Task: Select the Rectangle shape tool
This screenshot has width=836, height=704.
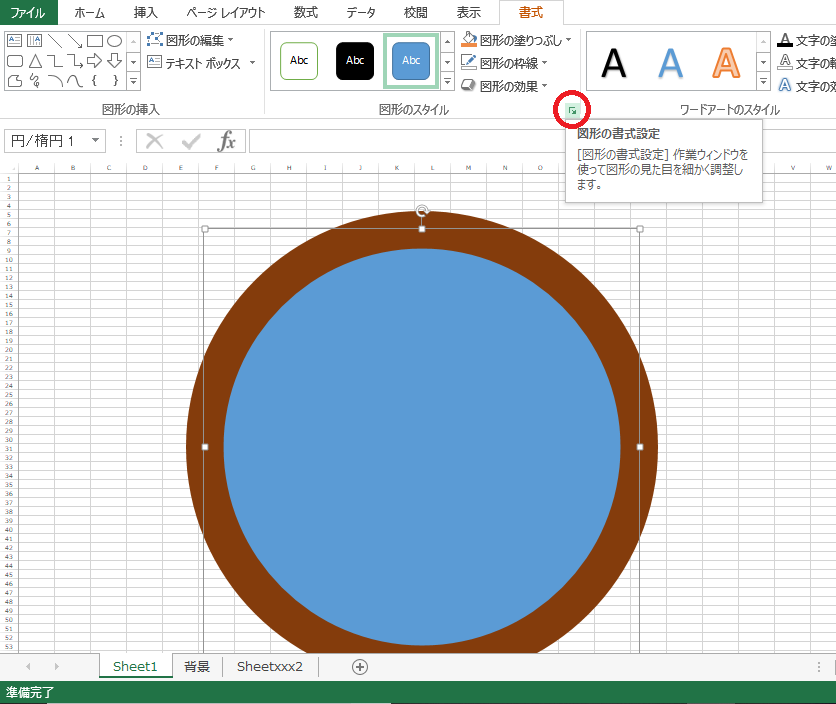Action: pyautogui.click(x=94, y=41)
